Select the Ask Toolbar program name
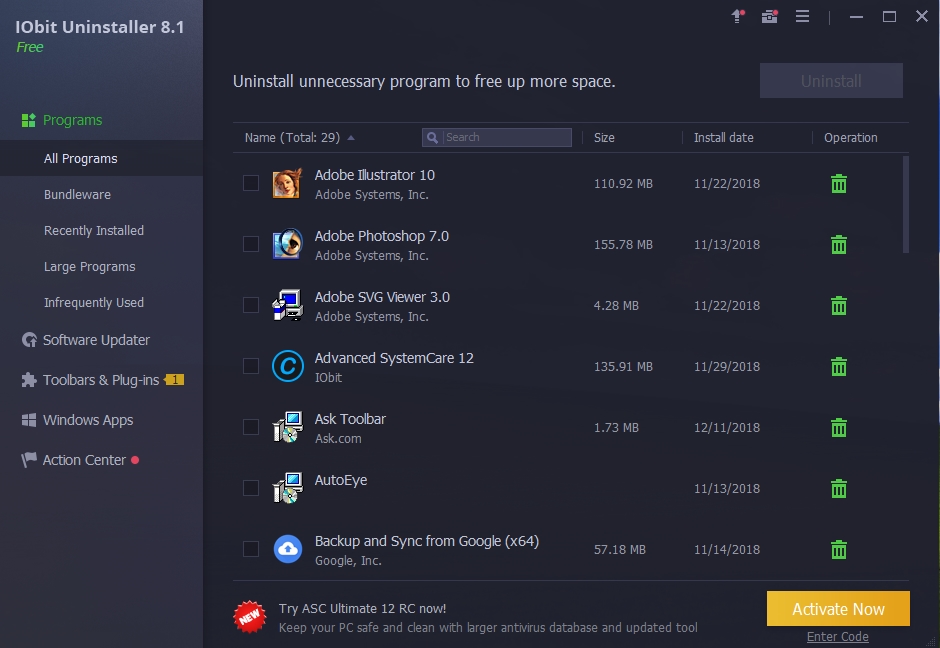 tap(350, 419)
